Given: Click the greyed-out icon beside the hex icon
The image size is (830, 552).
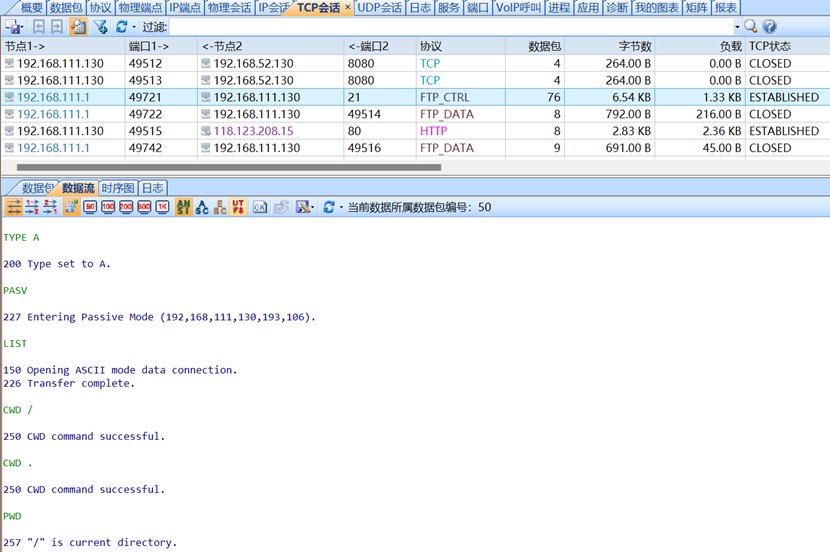Looking at the screenshot, I should 281,207.
